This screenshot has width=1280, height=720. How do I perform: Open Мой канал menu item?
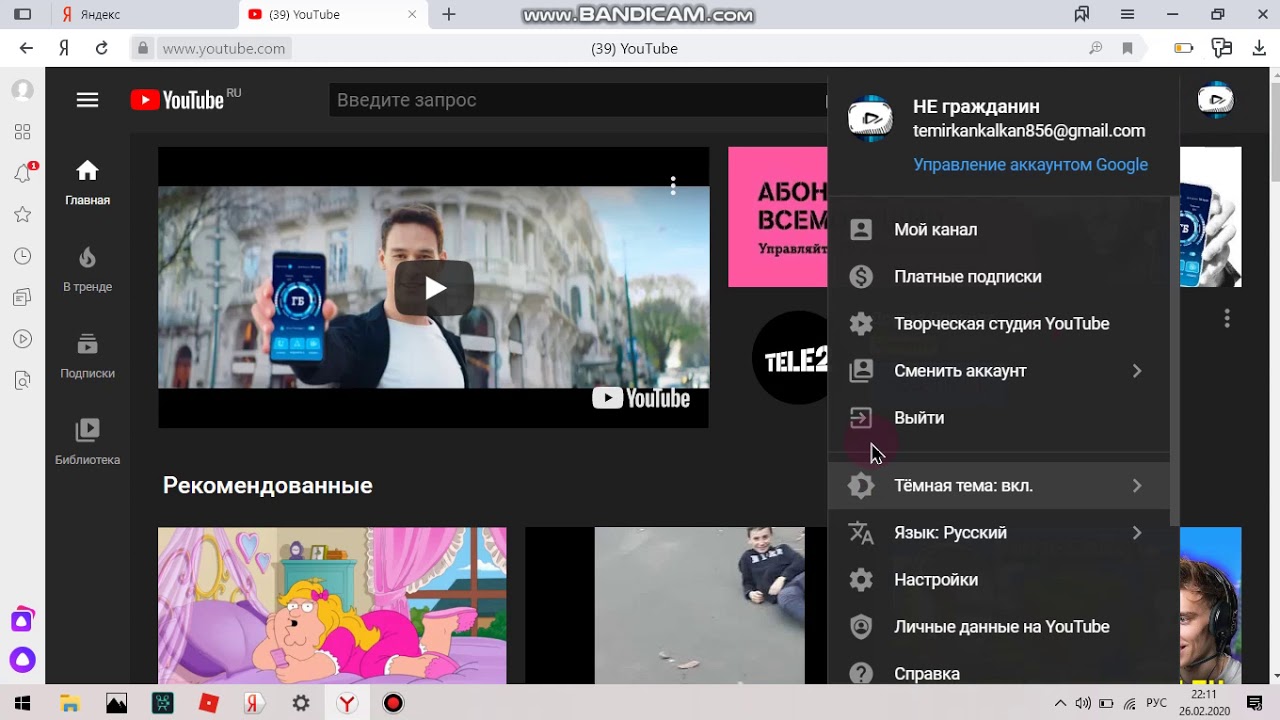[998, 229]
